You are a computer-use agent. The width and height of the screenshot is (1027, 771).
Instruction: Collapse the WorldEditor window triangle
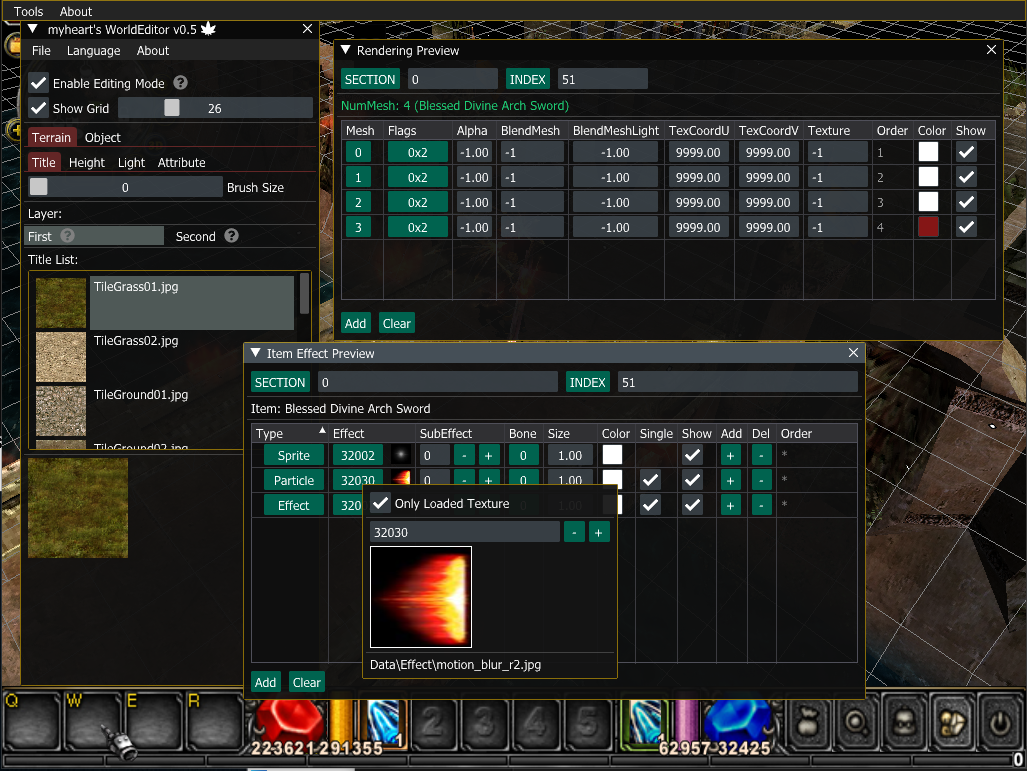[33, 30]
